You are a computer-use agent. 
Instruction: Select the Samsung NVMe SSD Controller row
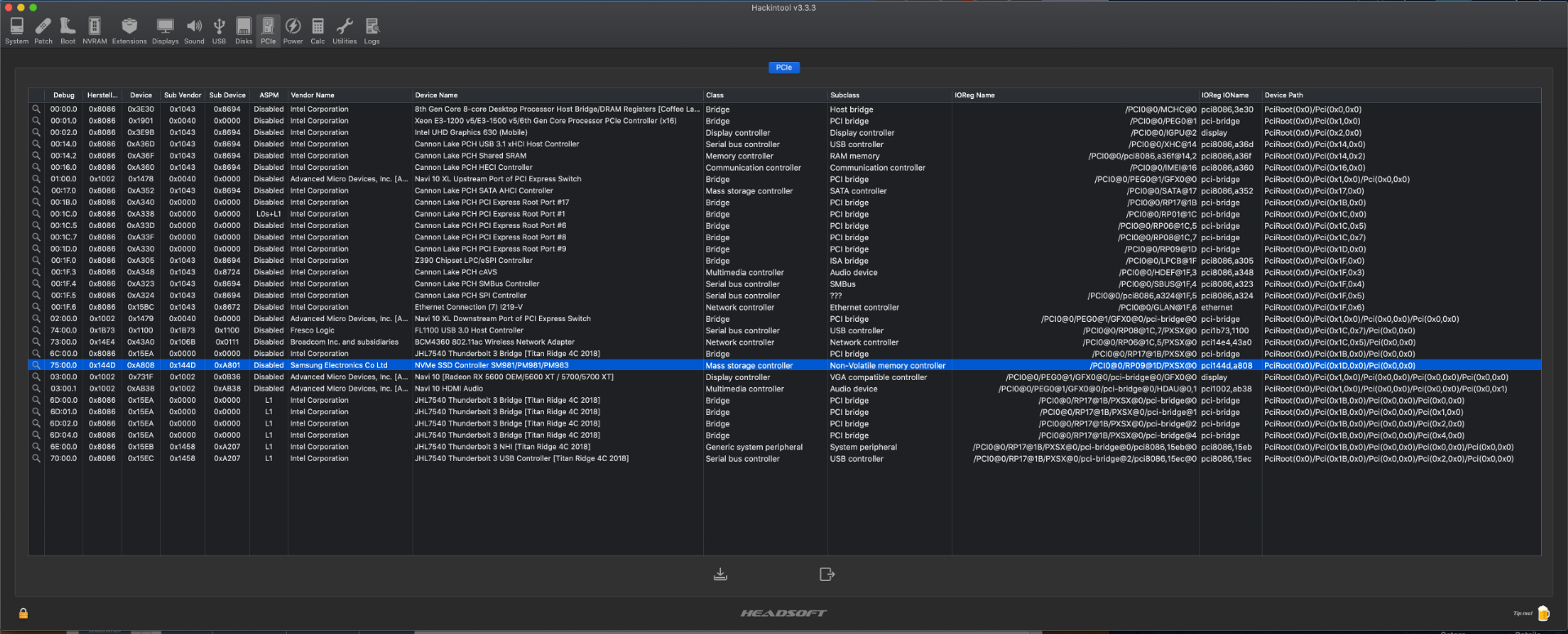[x=492, y=365]
